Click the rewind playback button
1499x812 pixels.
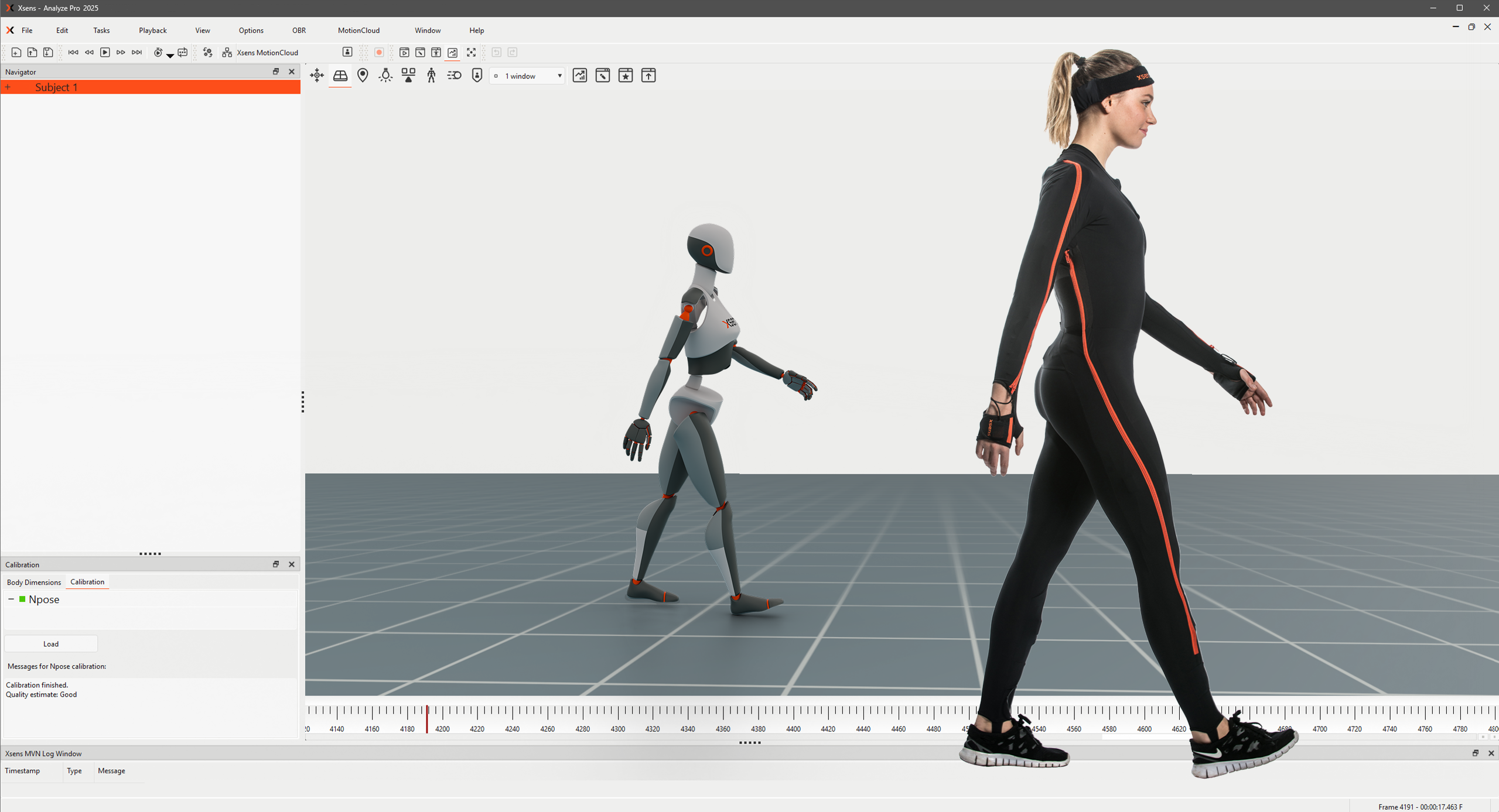tap(89, 53)
